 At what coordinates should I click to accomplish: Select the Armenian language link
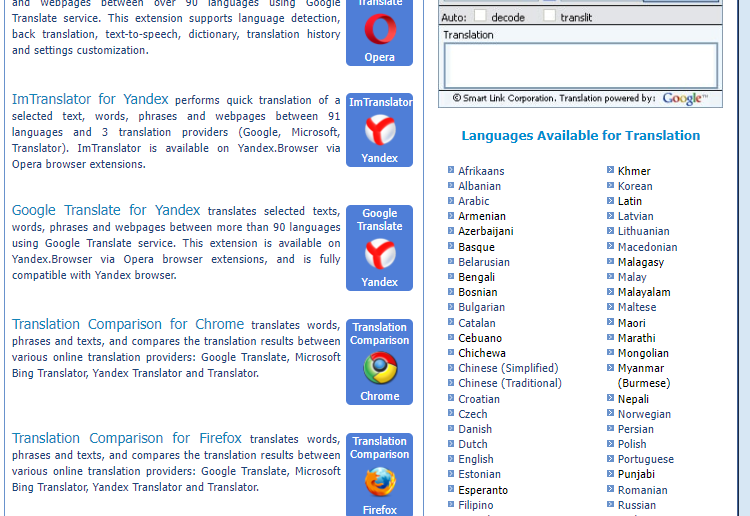click(x=482, y=216)
